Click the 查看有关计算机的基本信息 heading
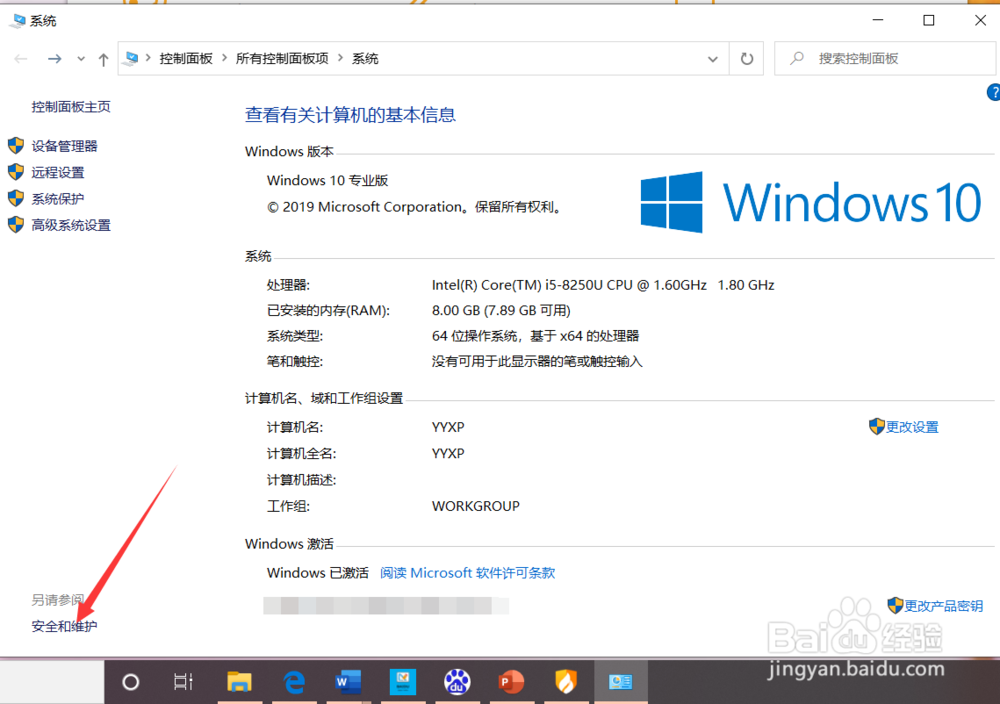 tap(350, 115)
